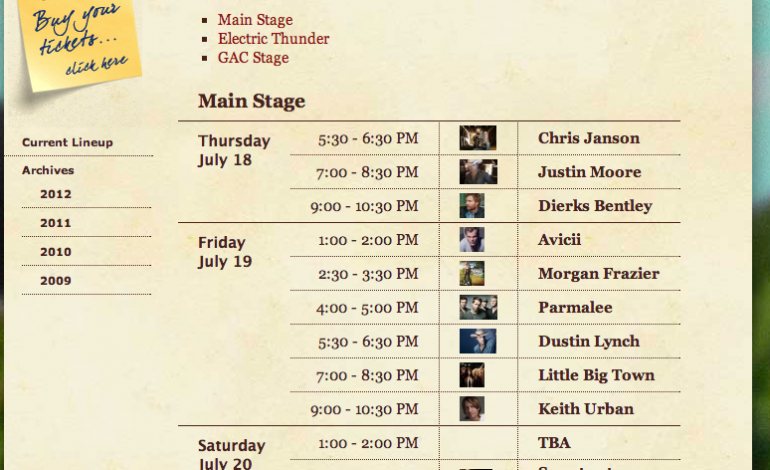Click Keith Urban artist thumbnail

(x=472, y=409)
